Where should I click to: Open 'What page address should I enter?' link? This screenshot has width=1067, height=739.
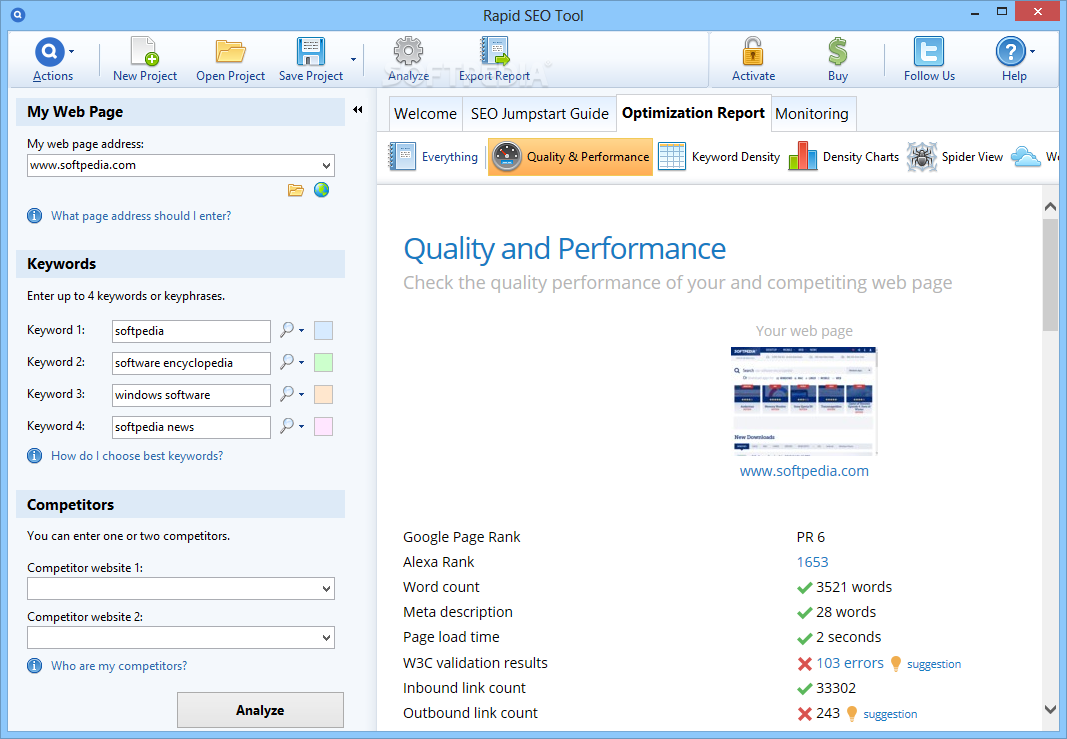(141, 216)
